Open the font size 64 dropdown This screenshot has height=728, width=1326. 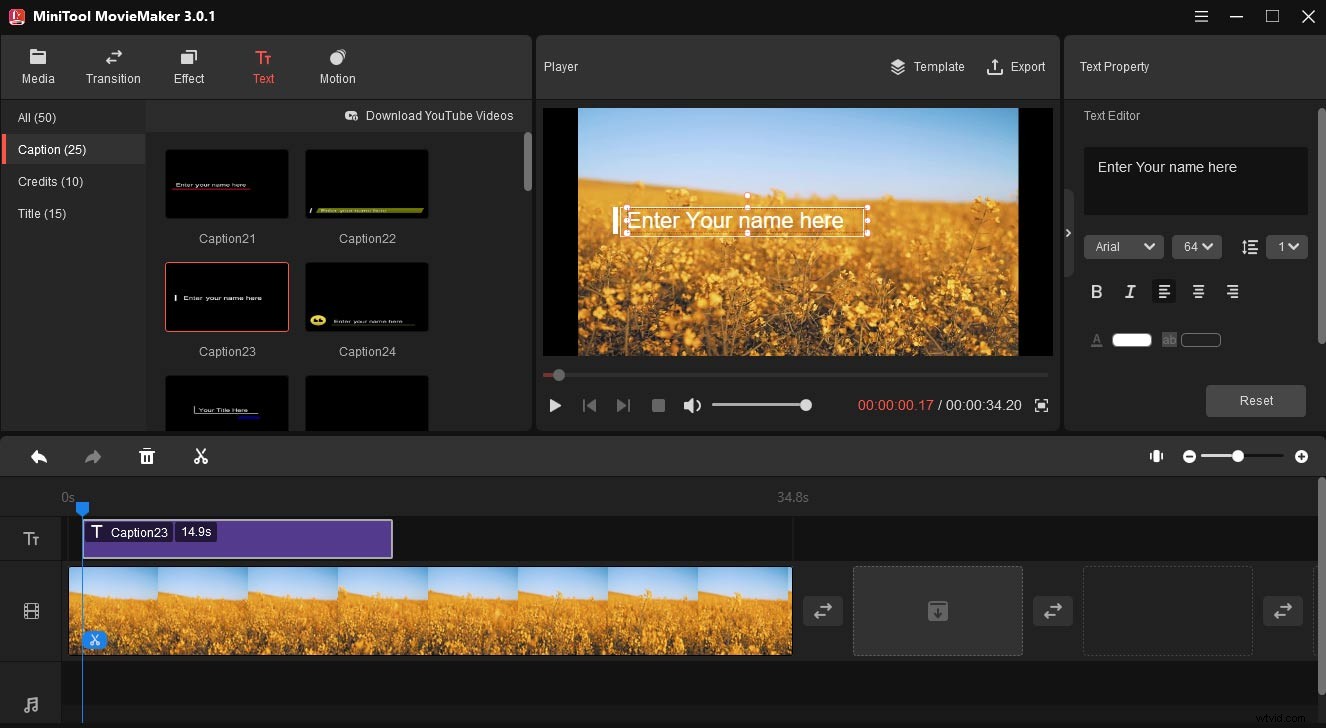[1196, 246]
